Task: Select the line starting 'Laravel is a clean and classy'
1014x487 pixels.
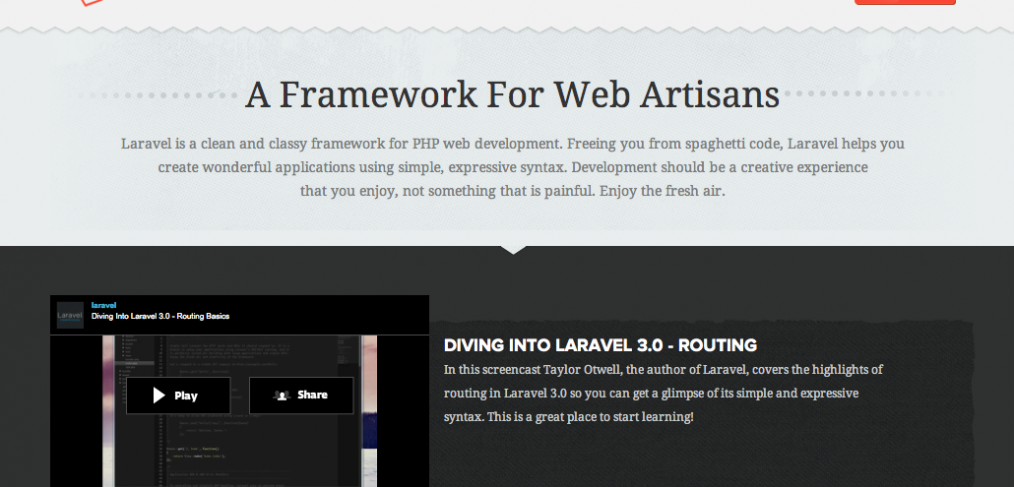Action: (512, 144)
